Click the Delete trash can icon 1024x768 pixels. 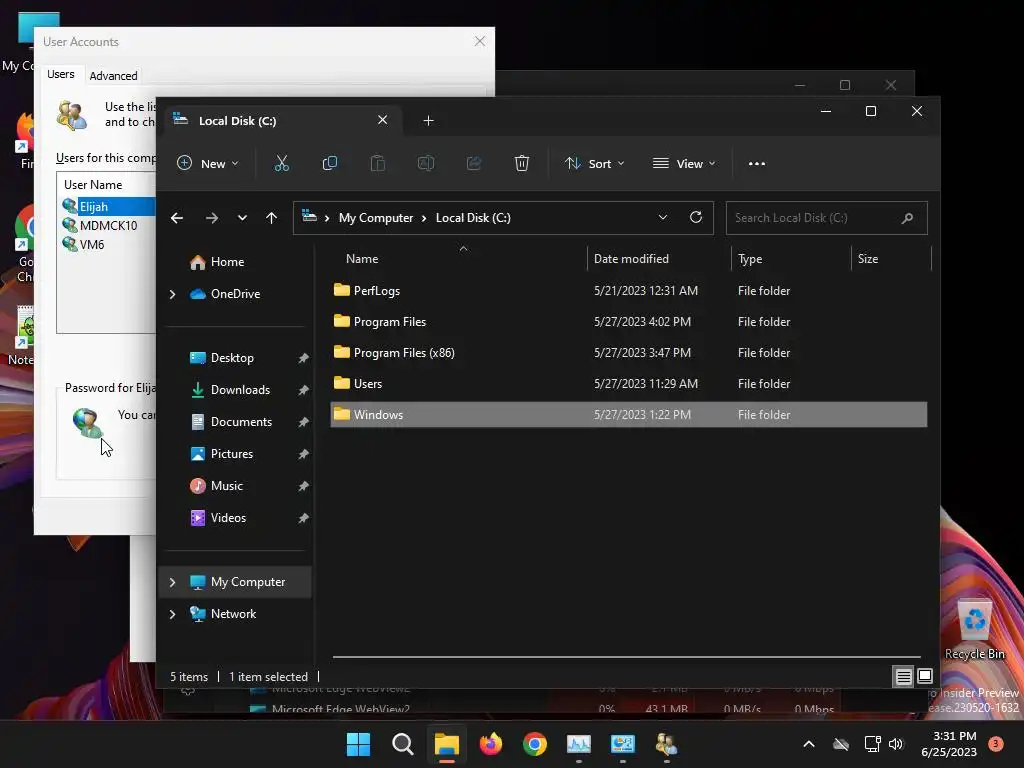click(522, 163)
